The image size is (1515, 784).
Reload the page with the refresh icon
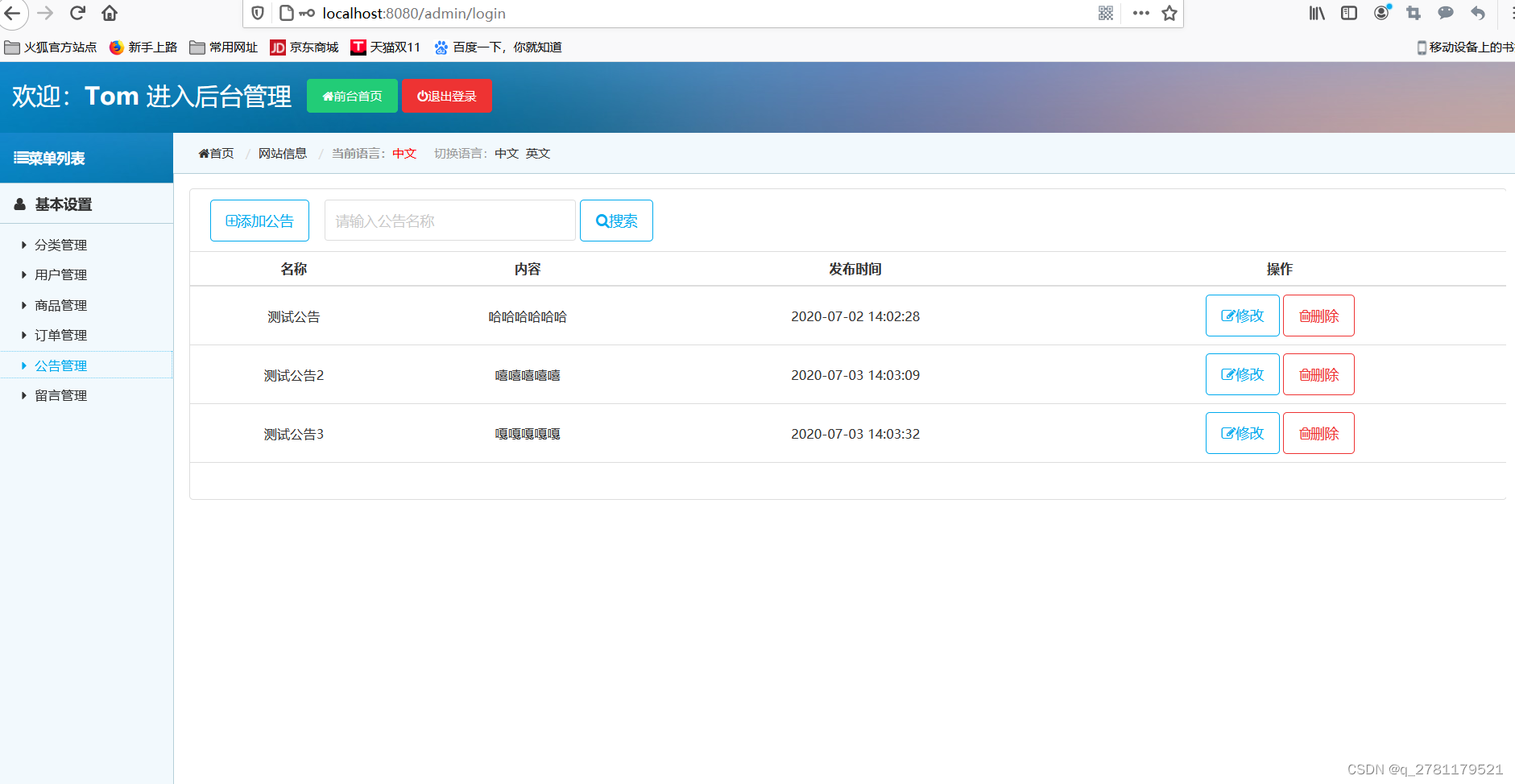(77, 13)
